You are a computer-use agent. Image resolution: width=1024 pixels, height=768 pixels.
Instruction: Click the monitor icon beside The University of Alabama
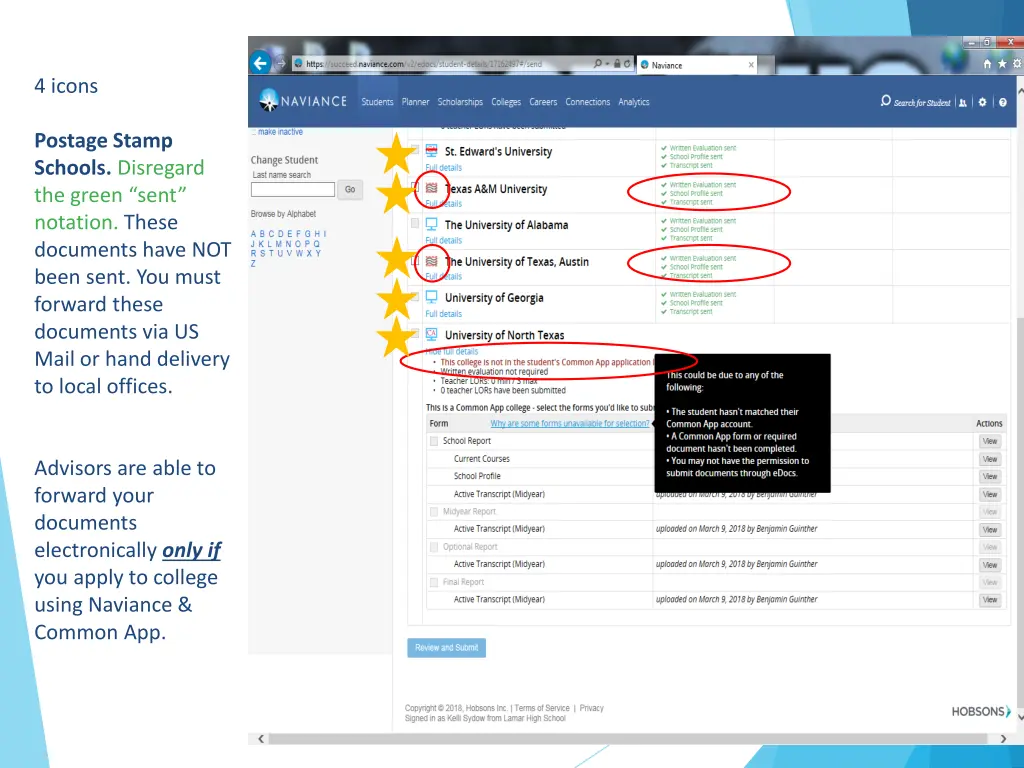pos(432,224)
